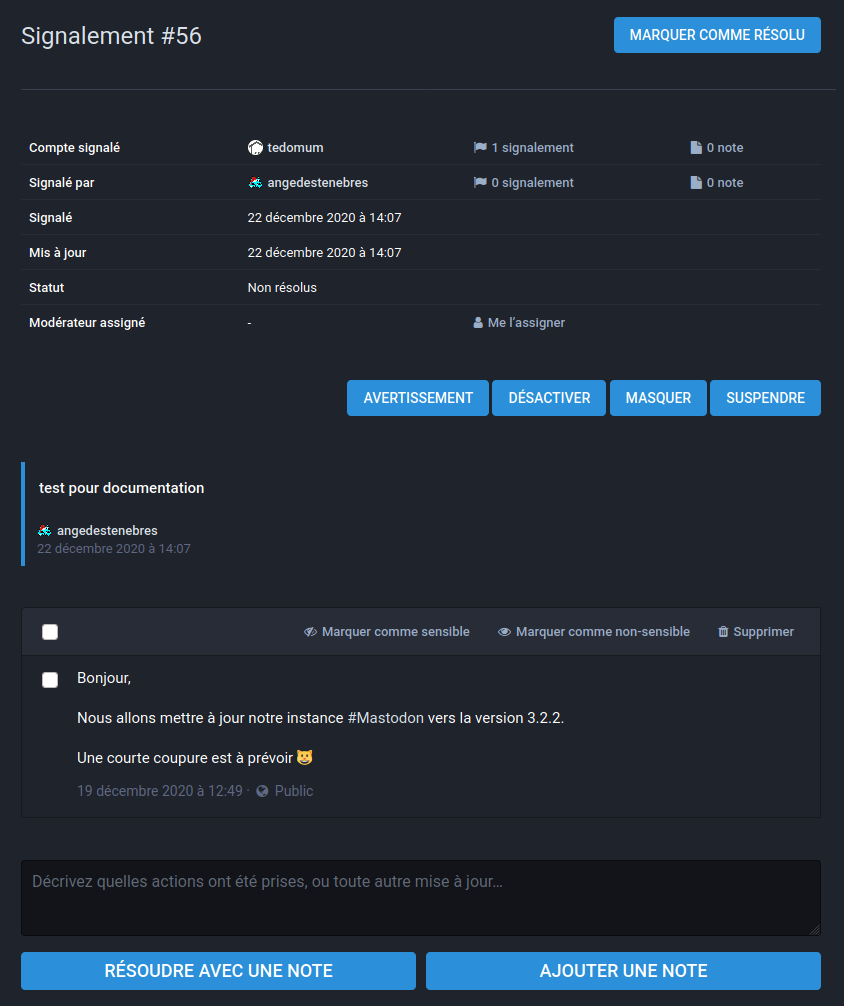Click the note icon in tedomum row
The height and width of the screenshot is (1006, 844).
[696, 148]
